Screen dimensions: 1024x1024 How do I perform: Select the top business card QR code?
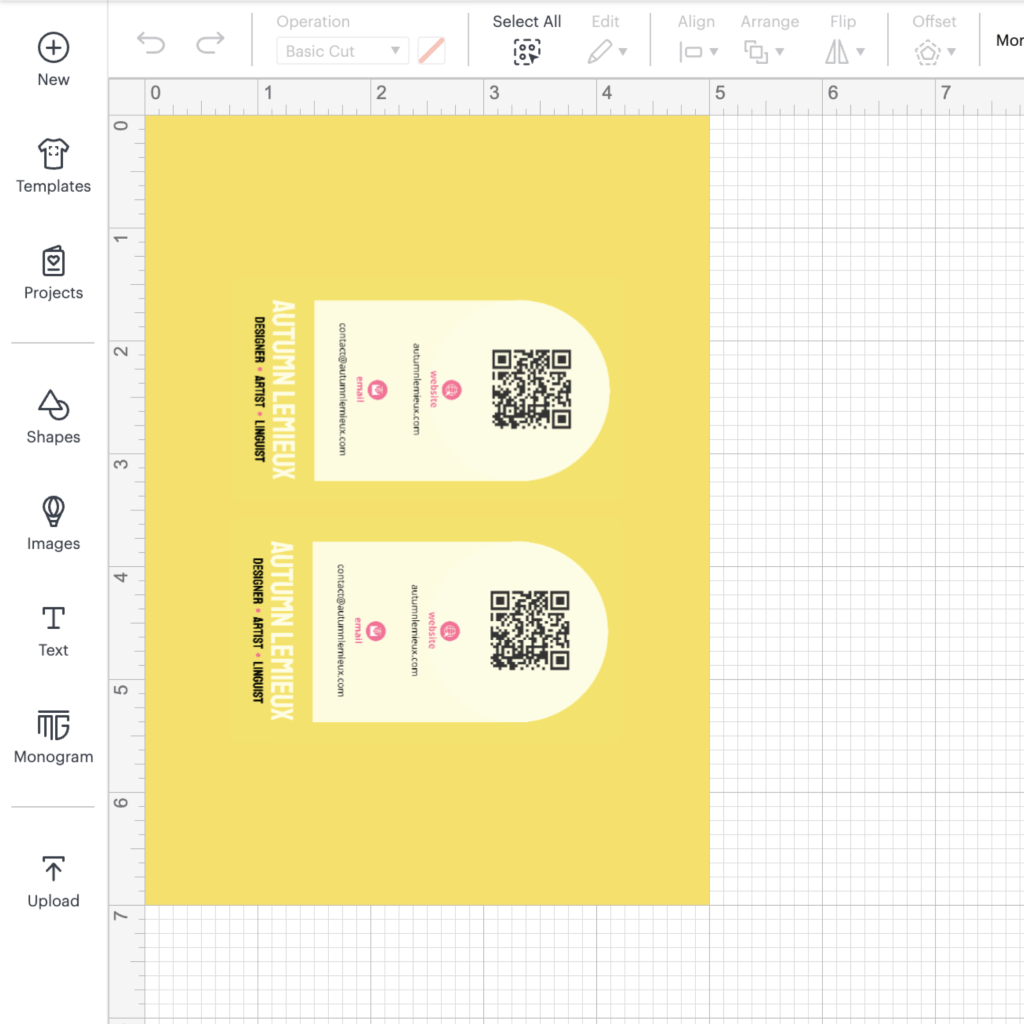(x=531, y=388)
